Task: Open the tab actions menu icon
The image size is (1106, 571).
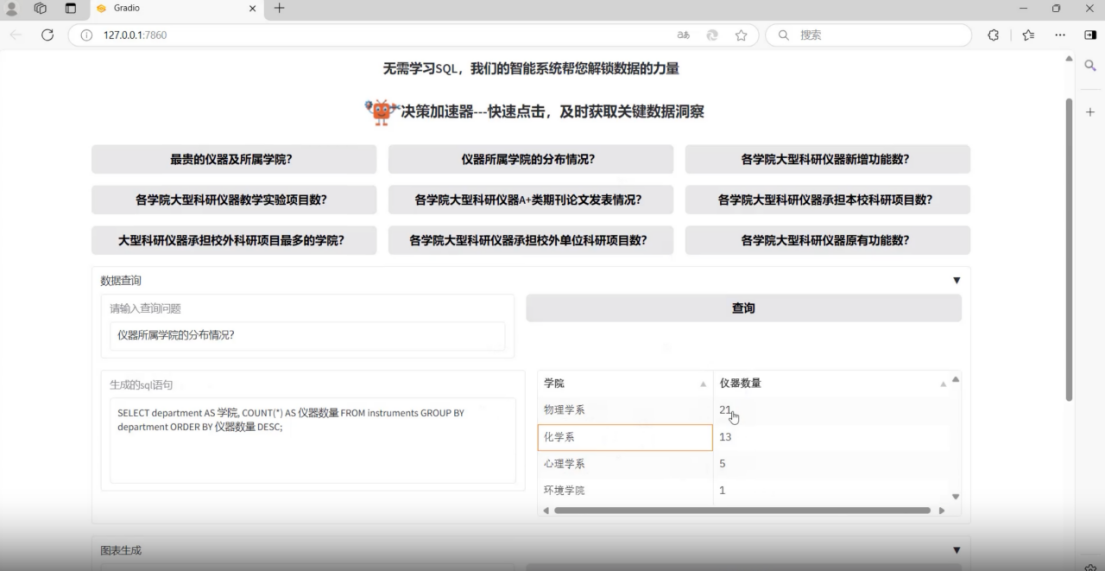Action: point(71,8)
